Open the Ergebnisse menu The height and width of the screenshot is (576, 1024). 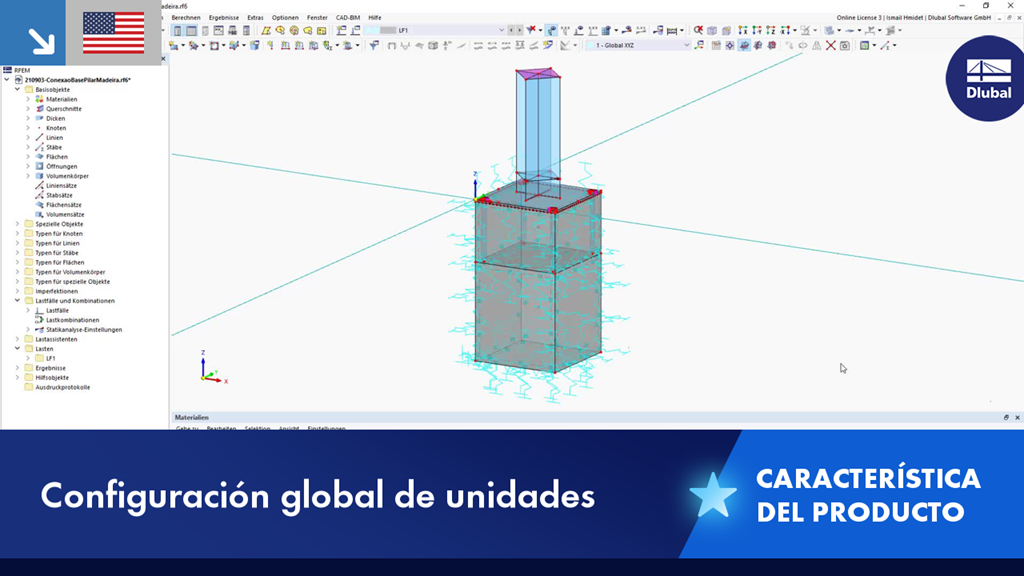tap(223, 18)
